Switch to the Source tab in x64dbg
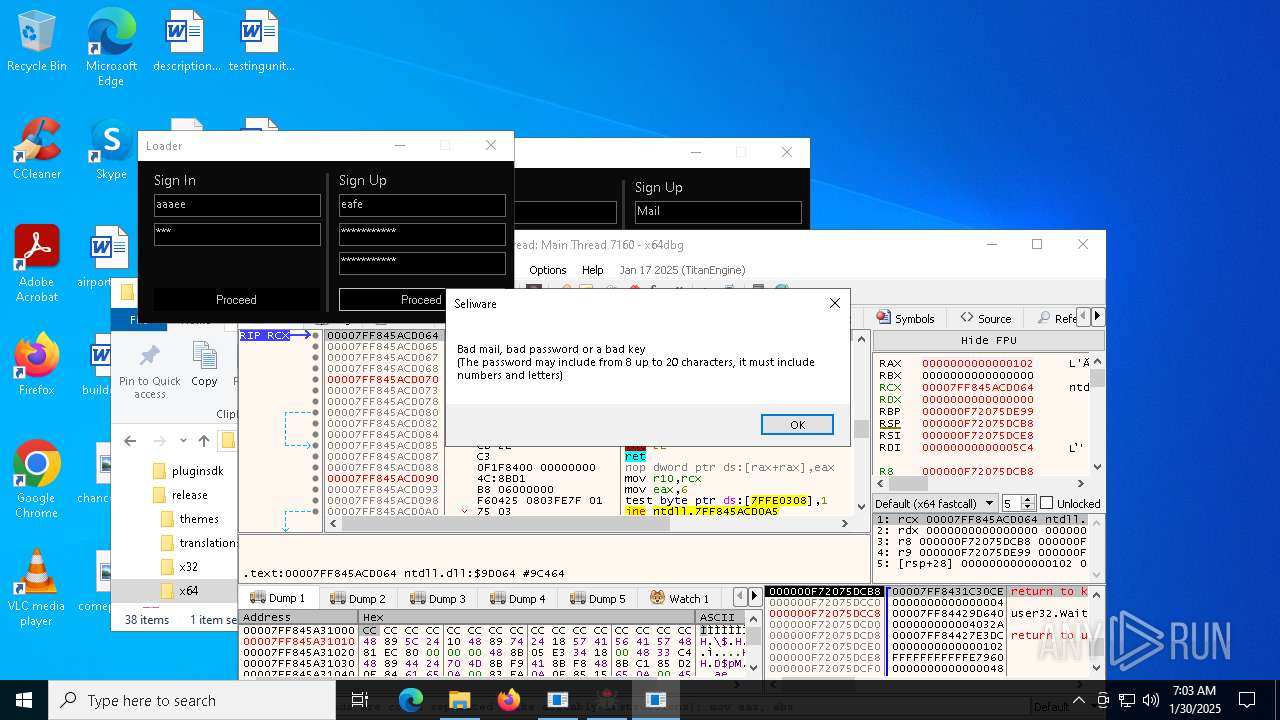 [985, 318]
